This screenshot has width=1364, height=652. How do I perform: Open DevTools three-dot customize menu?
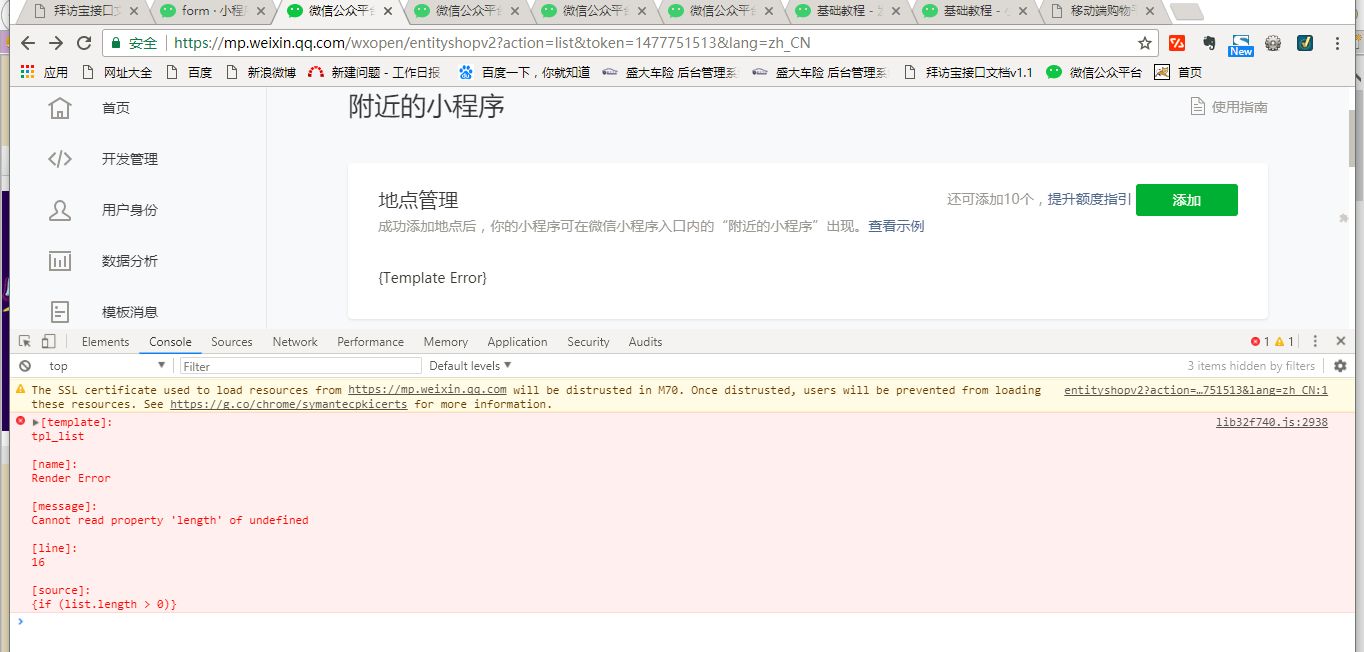coord(1315,341)
